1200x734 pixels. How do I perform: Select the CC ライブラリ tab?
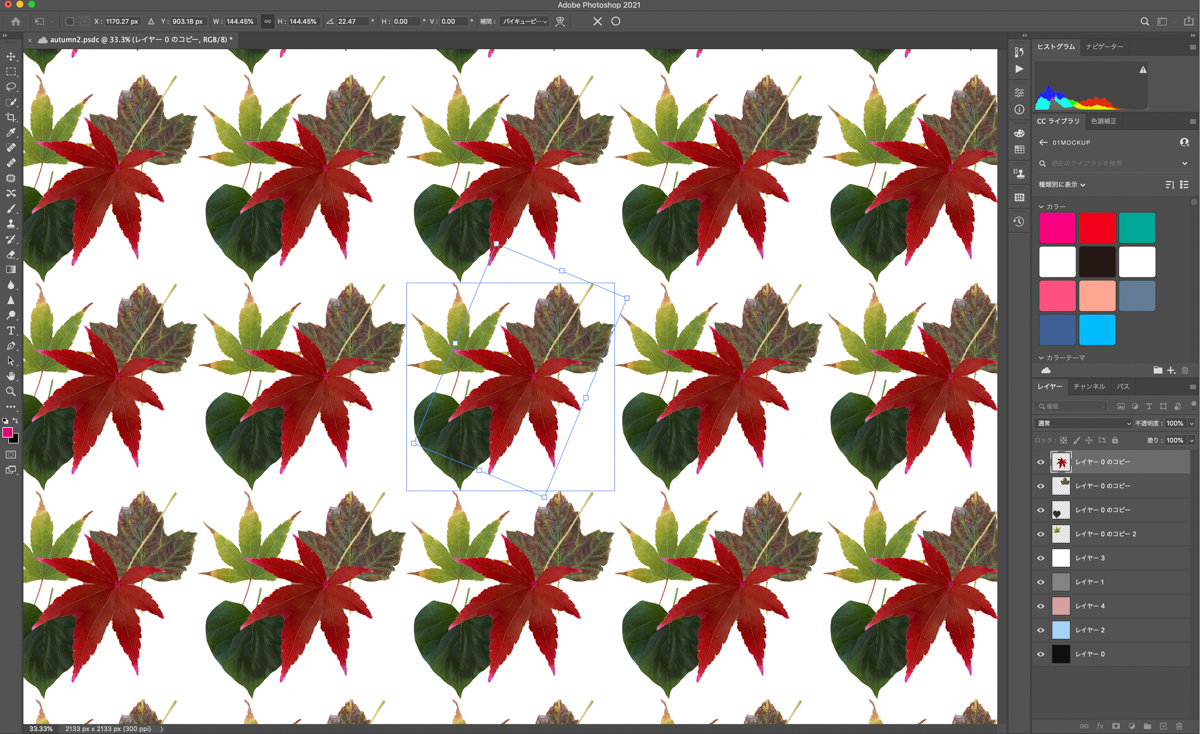(1058, 121)
